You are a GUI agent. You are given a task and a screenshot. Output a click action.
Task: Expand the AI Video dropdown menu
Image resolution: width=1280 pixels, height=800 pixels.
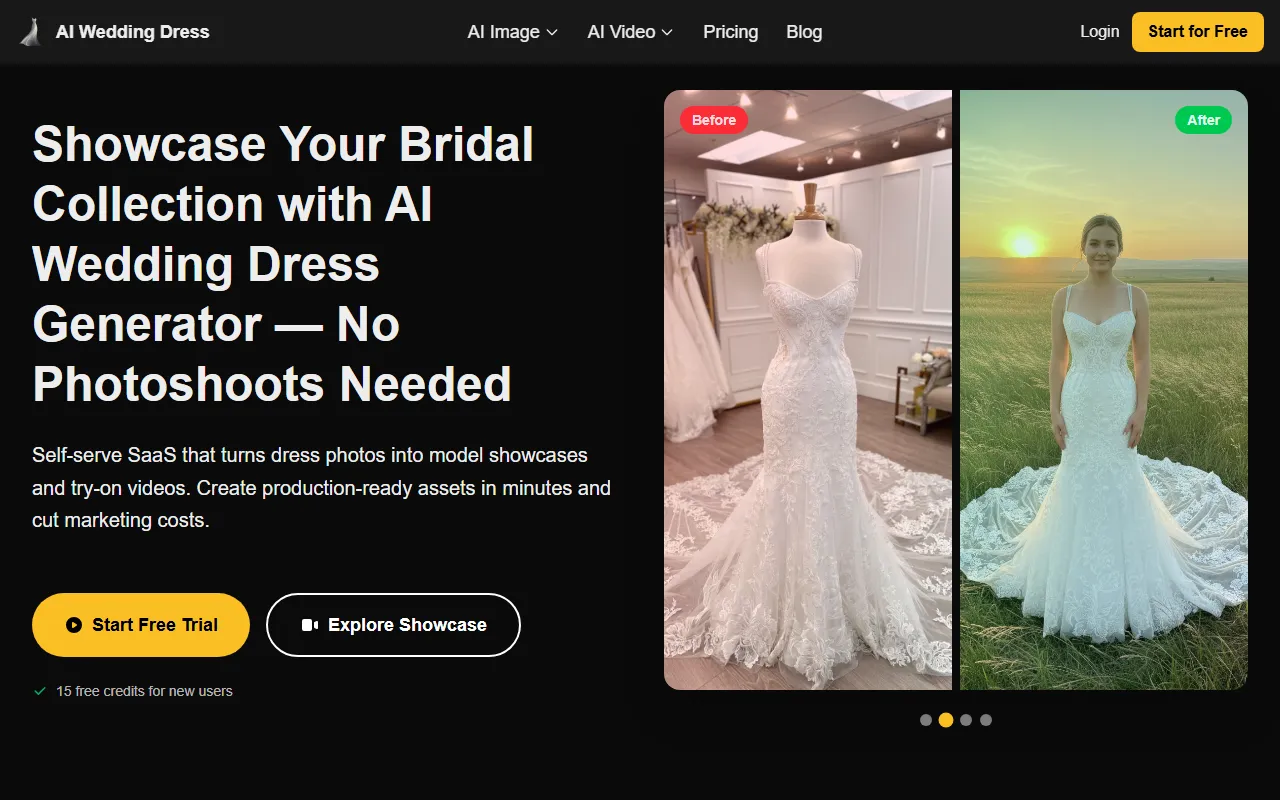pyautogui.click(x=630, y=32)
